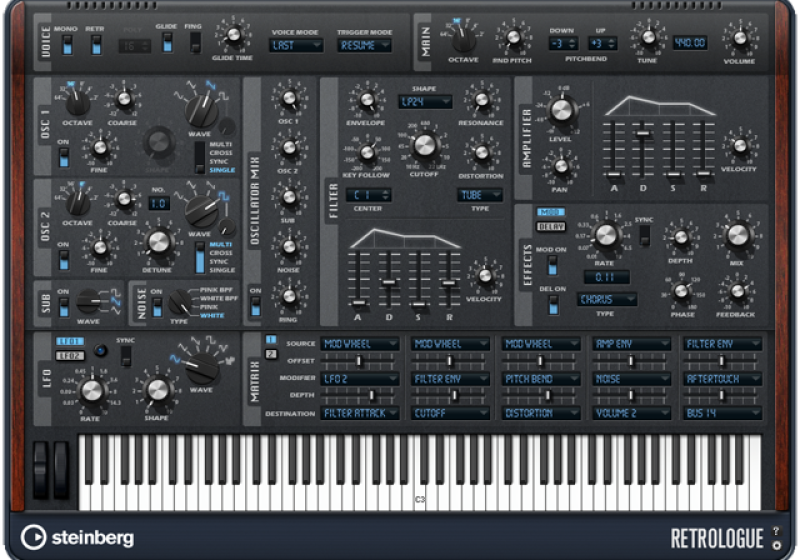Click the main Volume knob

click(740, 40)
